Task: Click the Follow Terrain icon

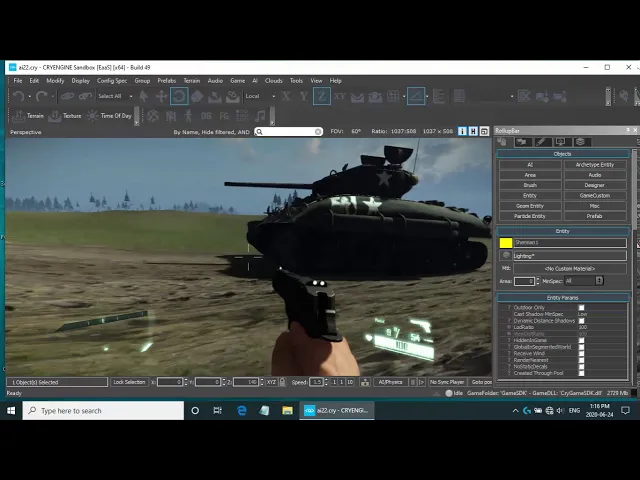Action: point(357,96)
